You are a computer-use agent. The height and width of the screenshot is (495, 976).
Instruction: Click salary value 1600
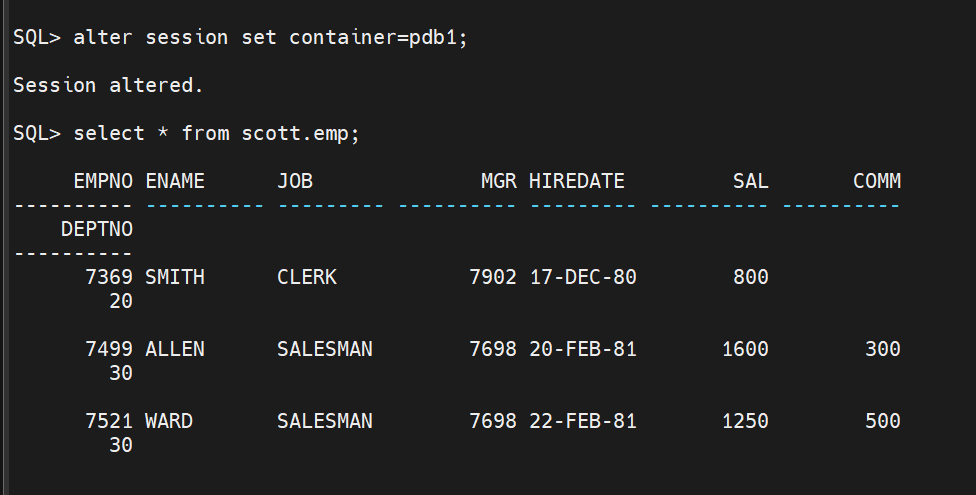745,349
